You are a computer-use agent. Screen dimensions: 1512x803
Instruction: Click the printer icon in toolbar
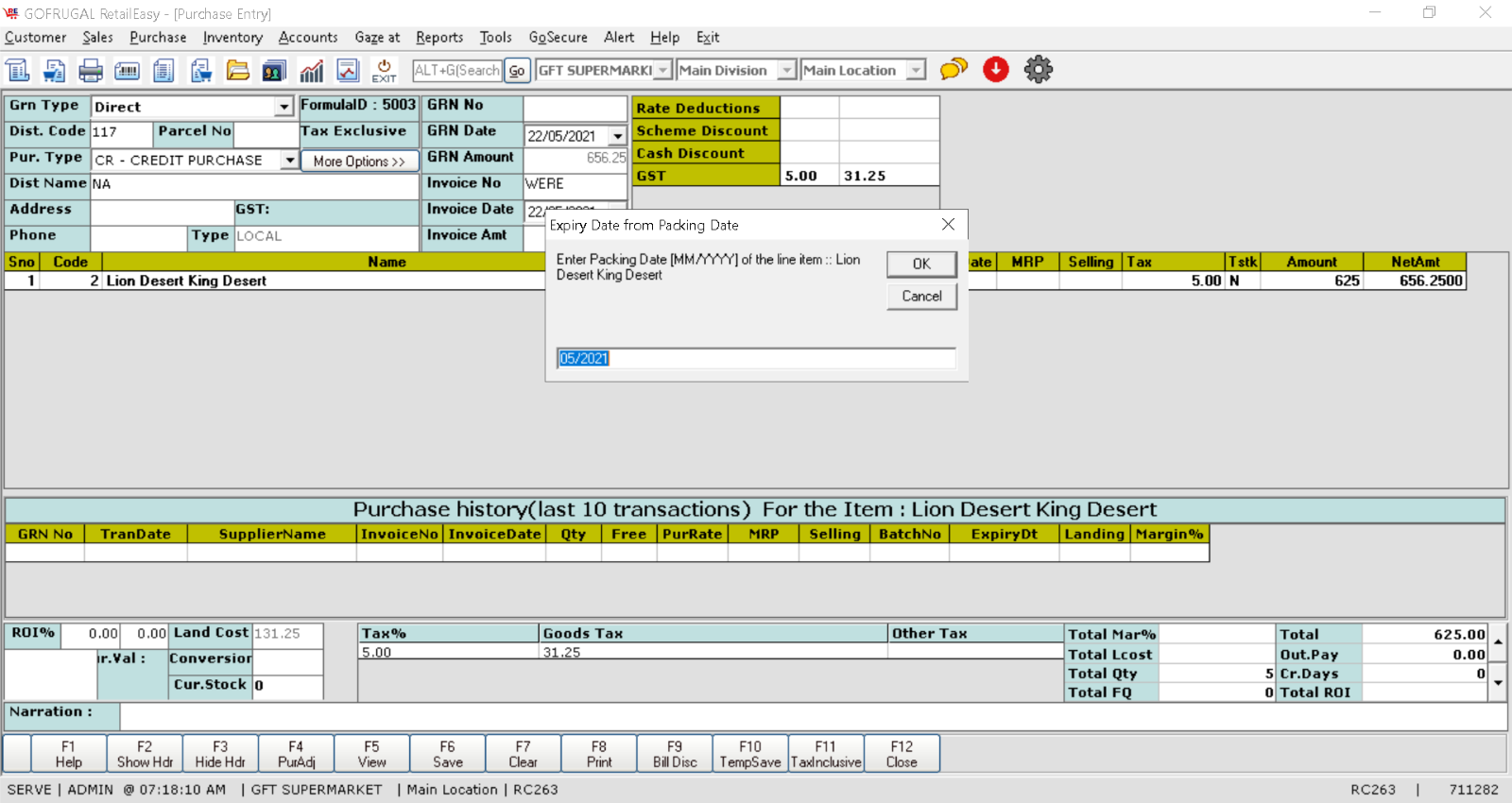pos(91,71)
